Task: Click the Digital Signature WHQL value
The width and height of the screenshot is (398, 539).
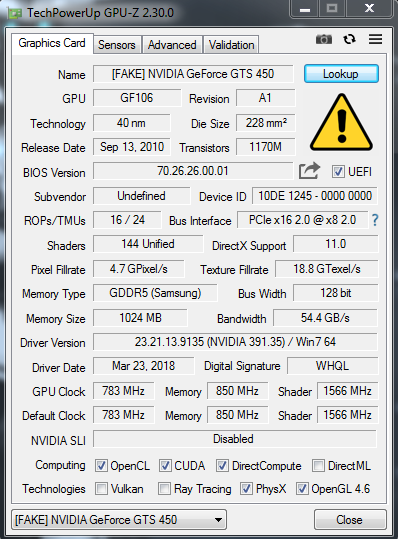Action: click(x=332, y=366)
